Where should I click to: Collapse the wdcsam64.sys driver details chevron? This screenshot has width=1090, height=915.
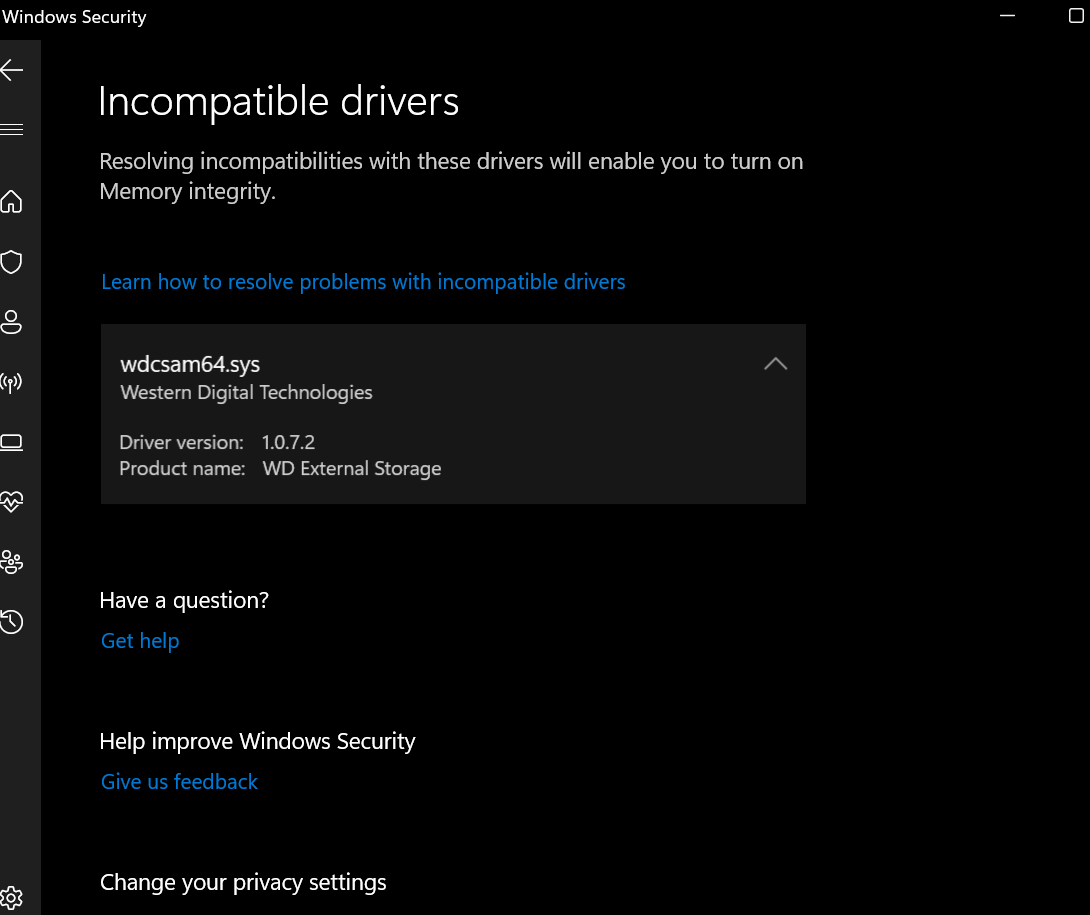[775, 364]
